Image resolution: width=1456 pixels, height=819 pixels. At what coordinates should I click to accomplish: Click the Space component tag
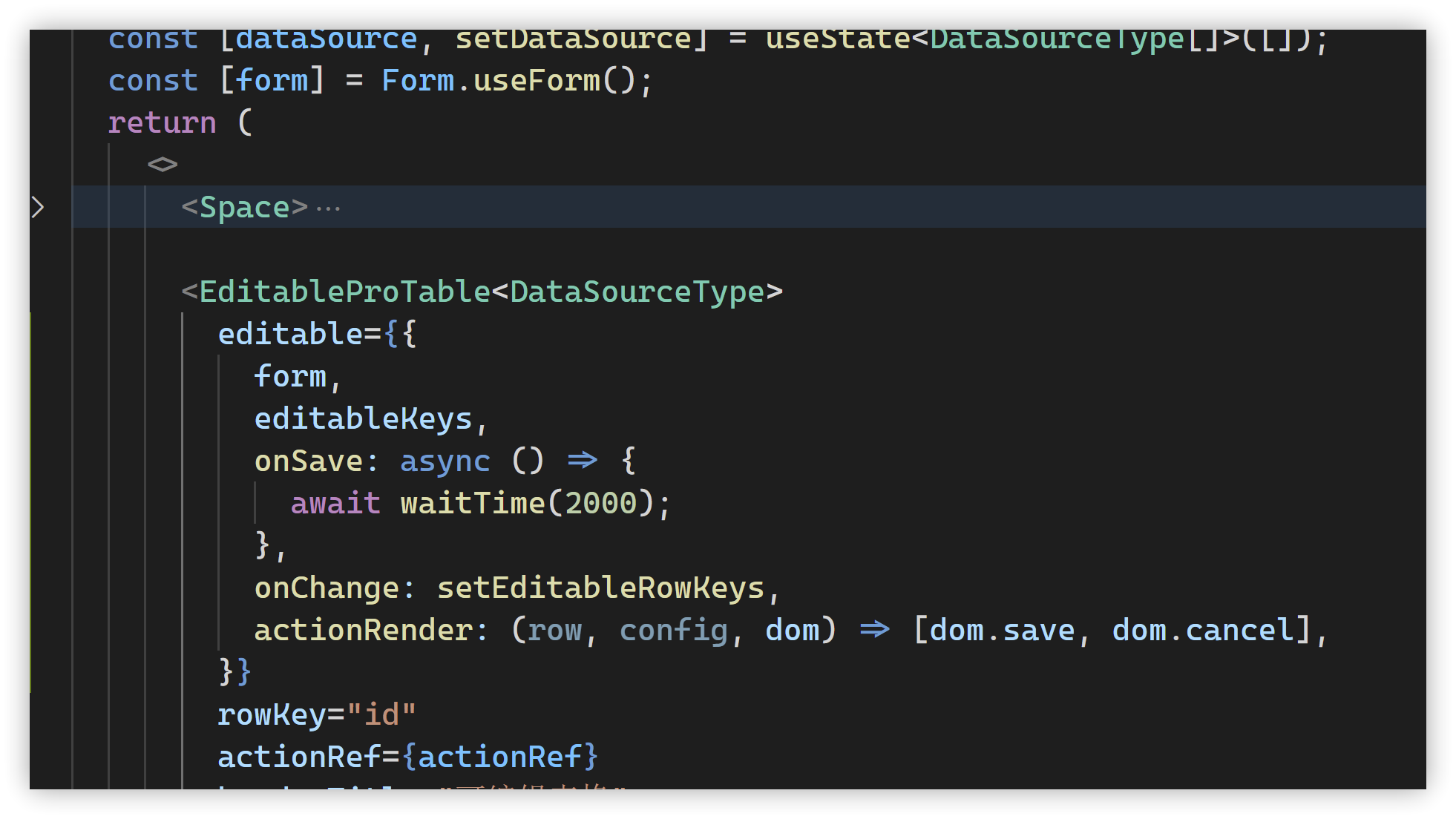pyautogui.click(x=244, y=207)
